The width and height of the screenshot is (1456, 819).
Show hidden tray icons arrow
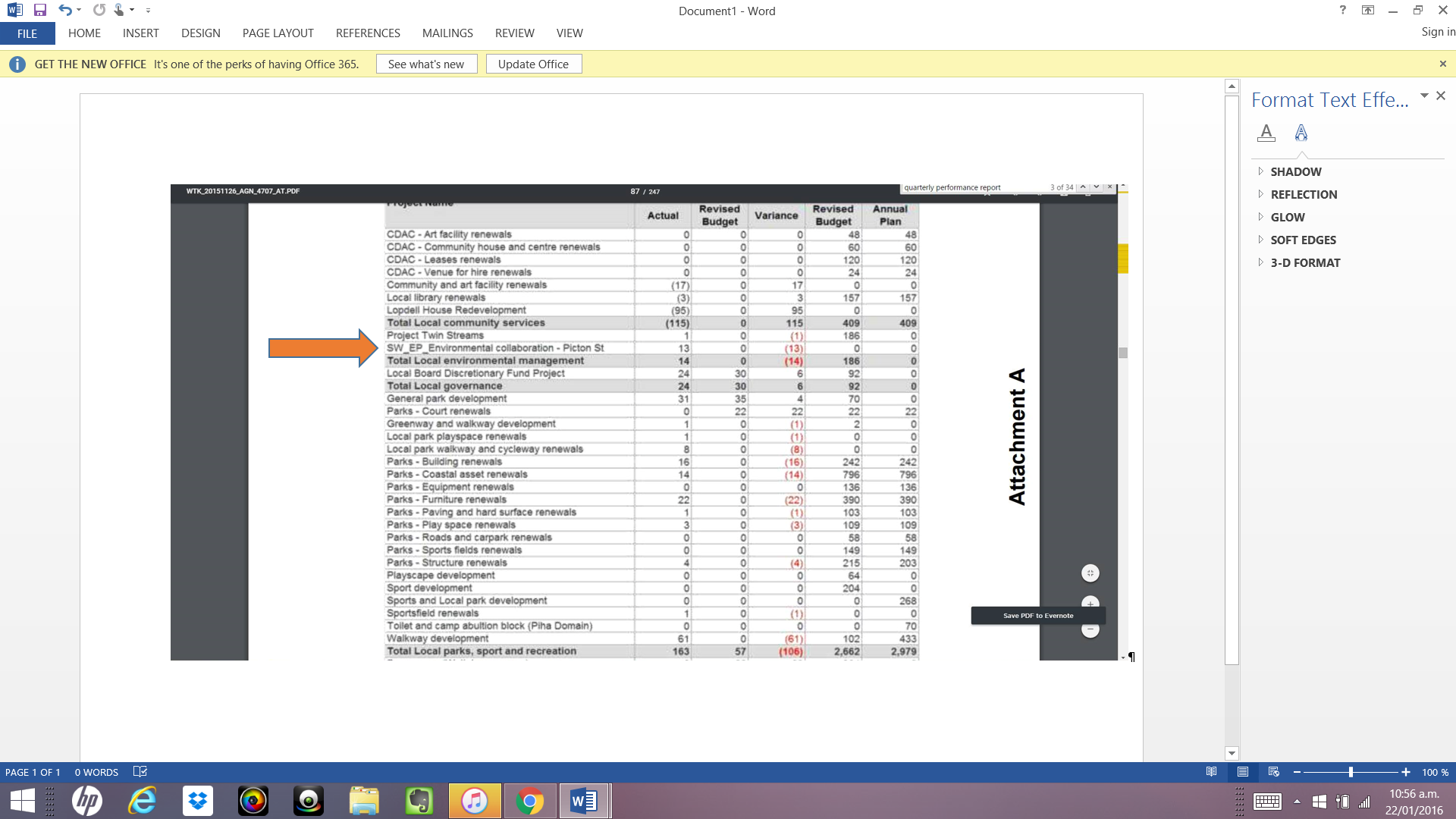[1297, 802]
